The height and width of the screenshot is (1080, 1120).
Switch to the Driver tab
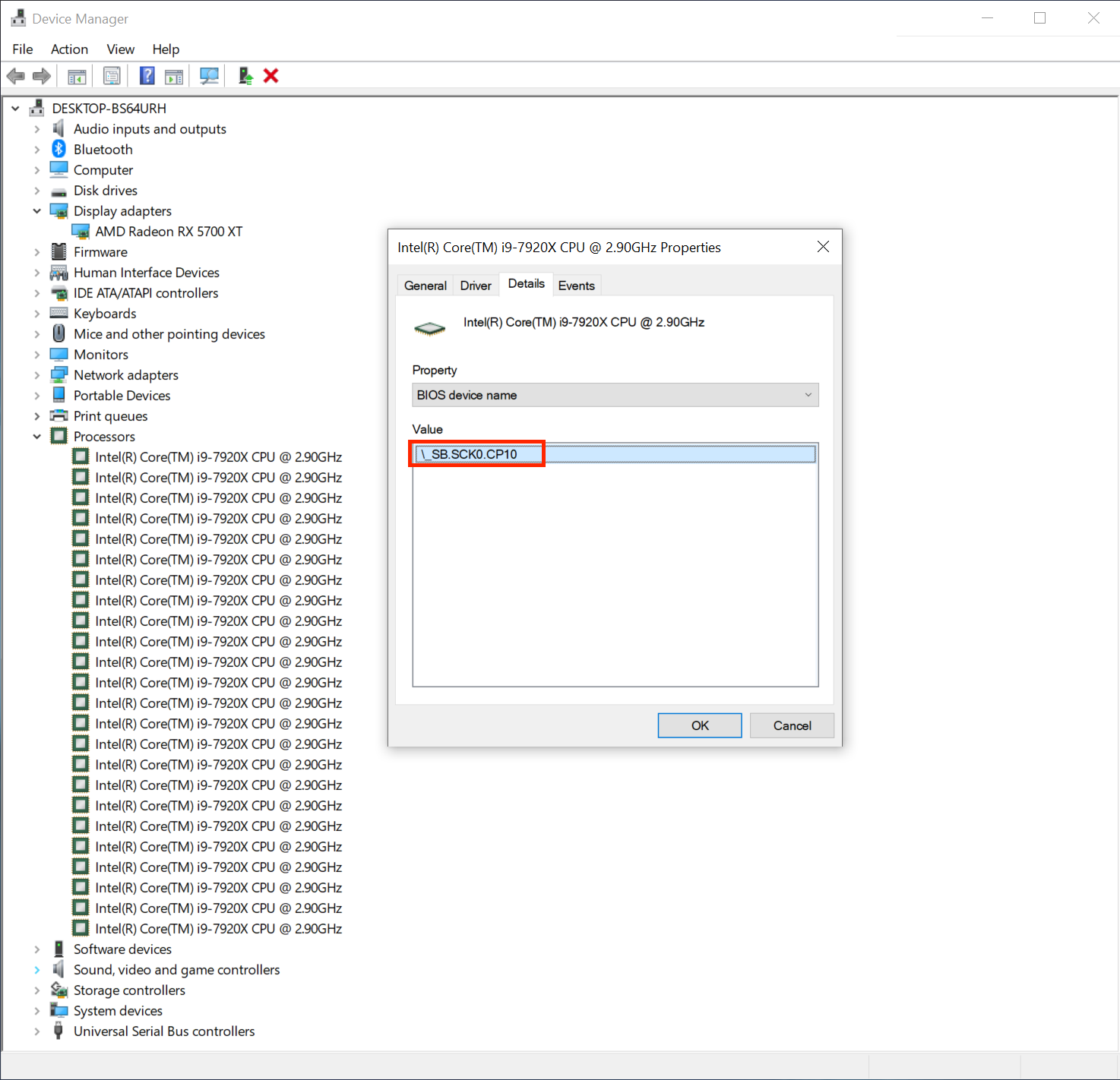click(476, 286)
